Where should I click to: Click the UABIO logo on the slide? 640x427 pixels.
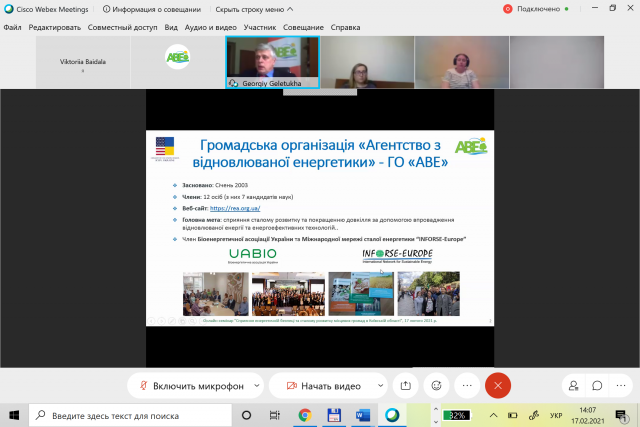(x=253, y=256)
